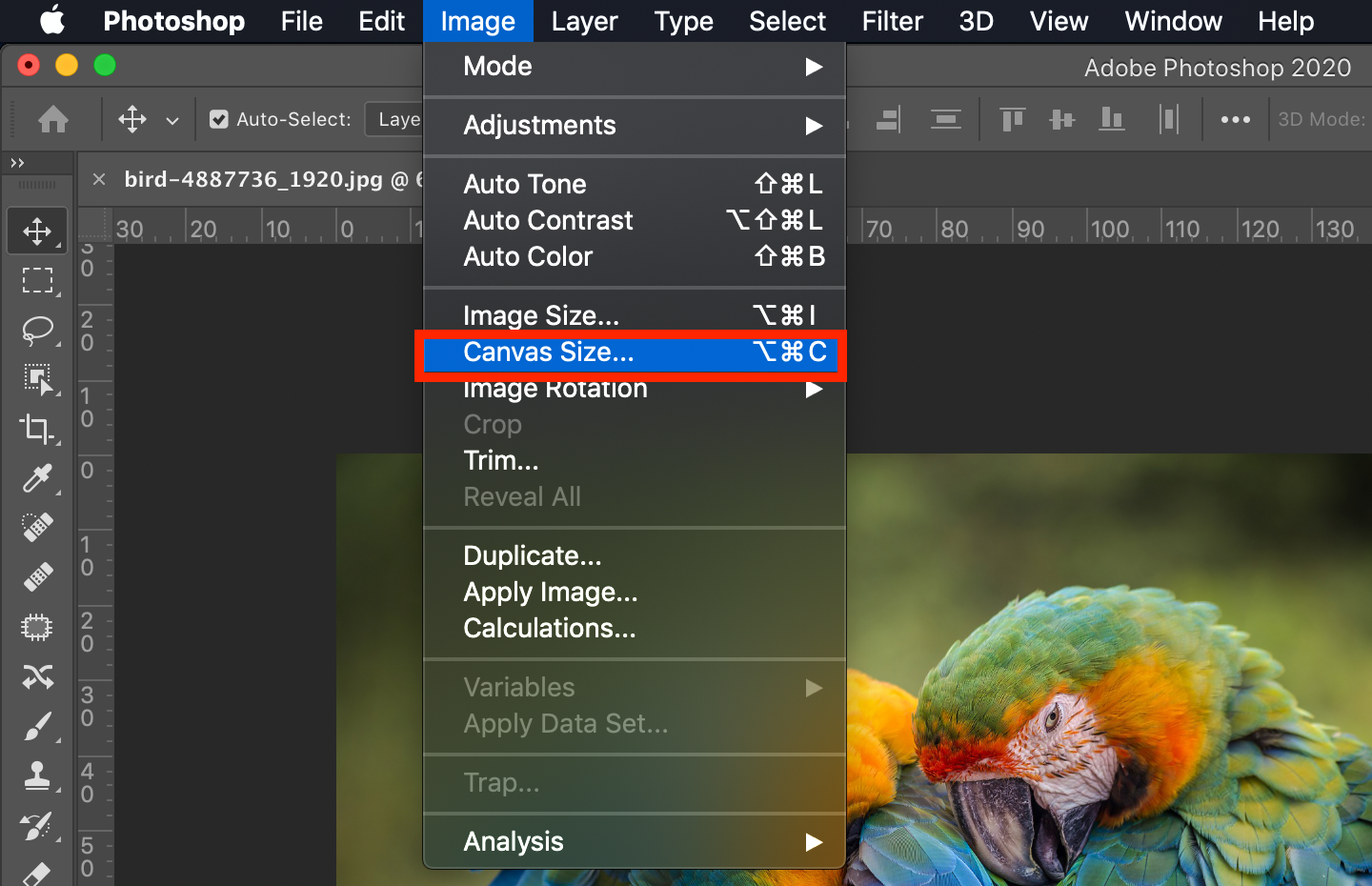Choose Calculations... menu entry
1372x886 pixels.
click(x=635, y=628)
